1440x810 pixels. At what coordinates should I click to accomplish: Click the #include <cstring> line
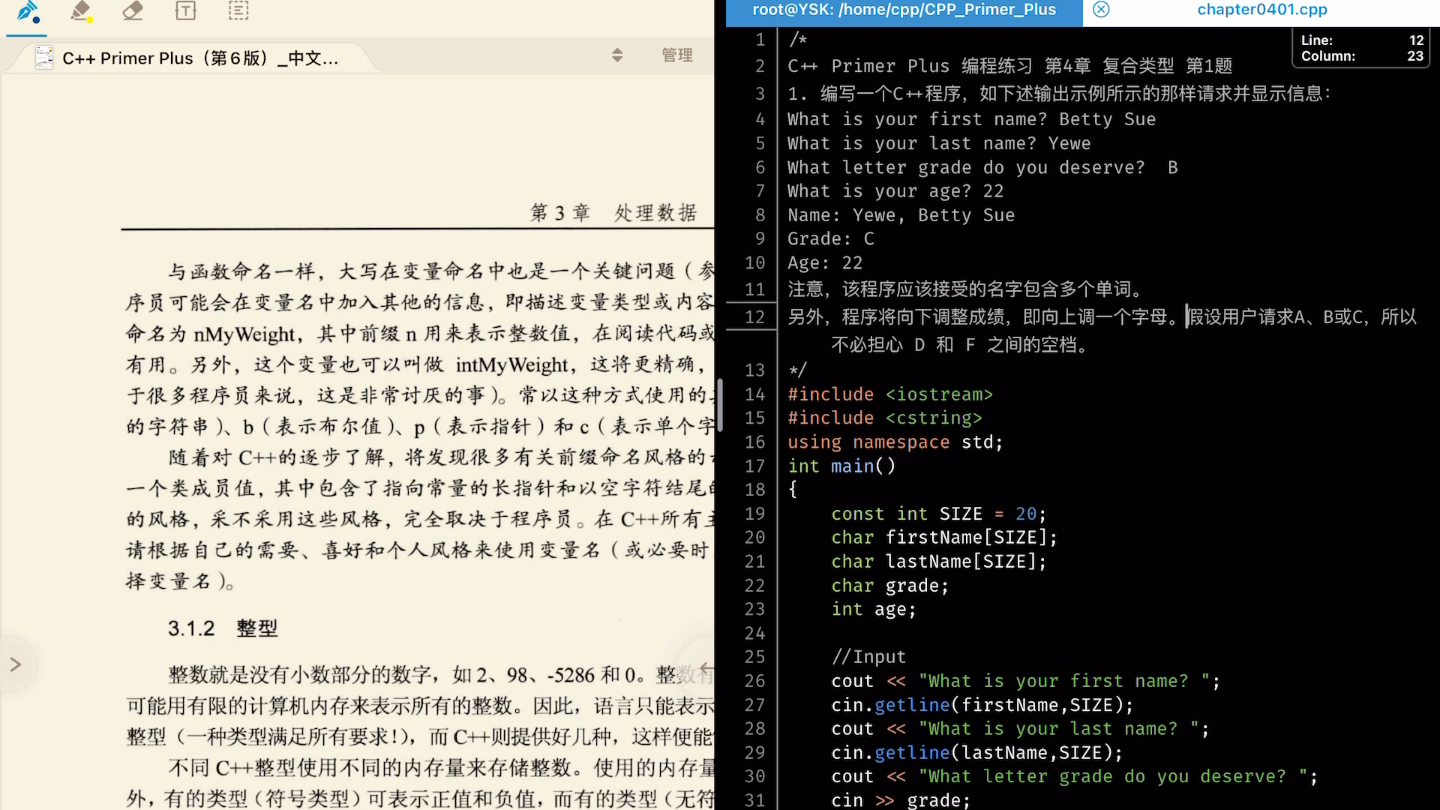[x=885, y=418]
